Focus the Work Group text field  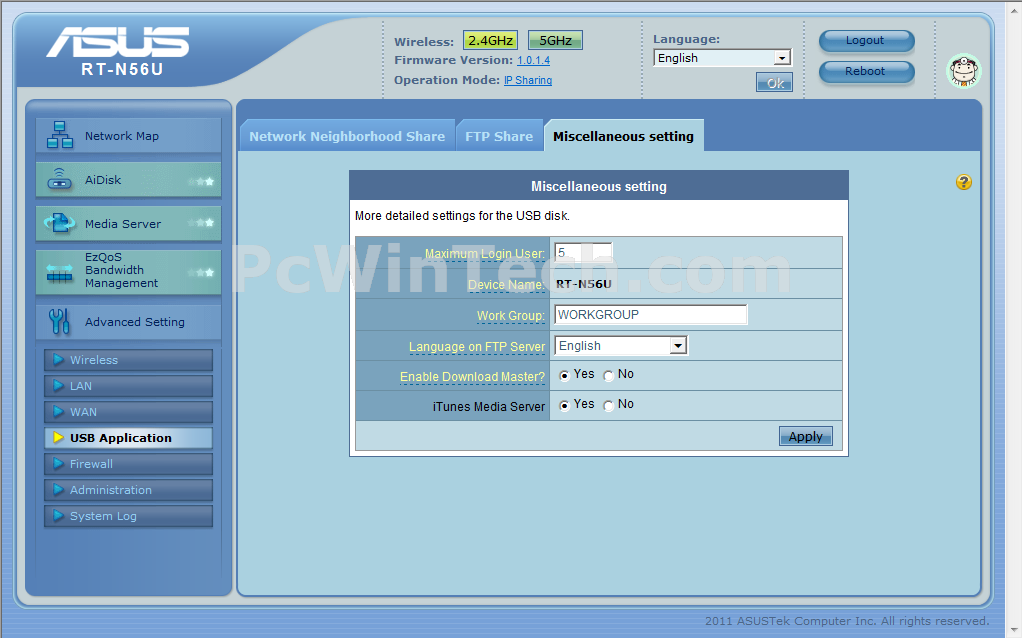pos(650,315)
